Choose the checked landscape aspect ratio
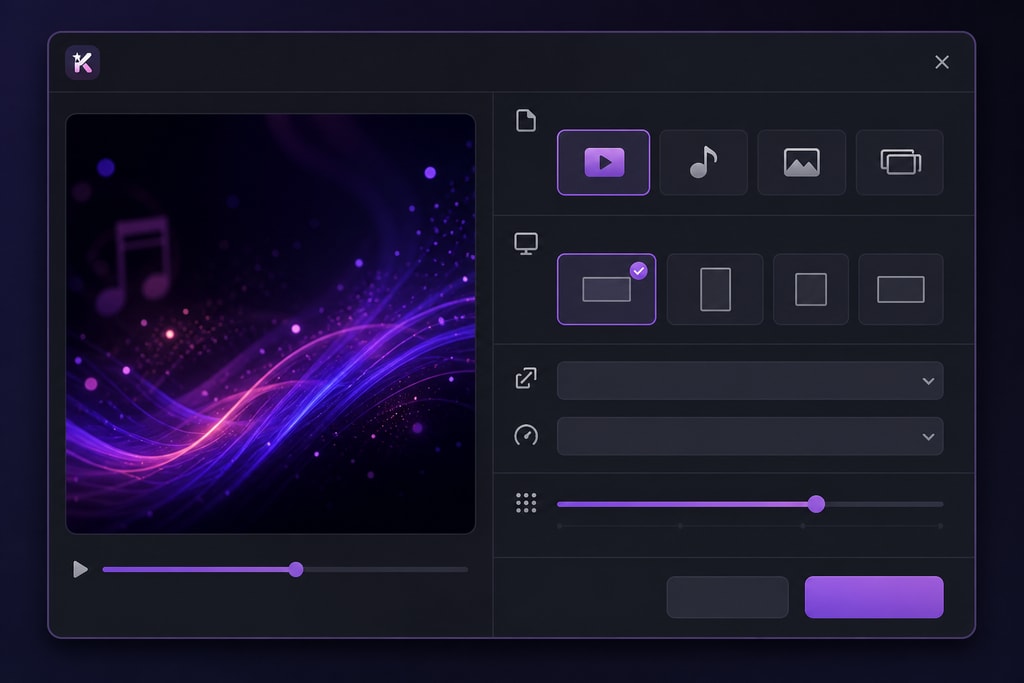 tap(607, 289)
